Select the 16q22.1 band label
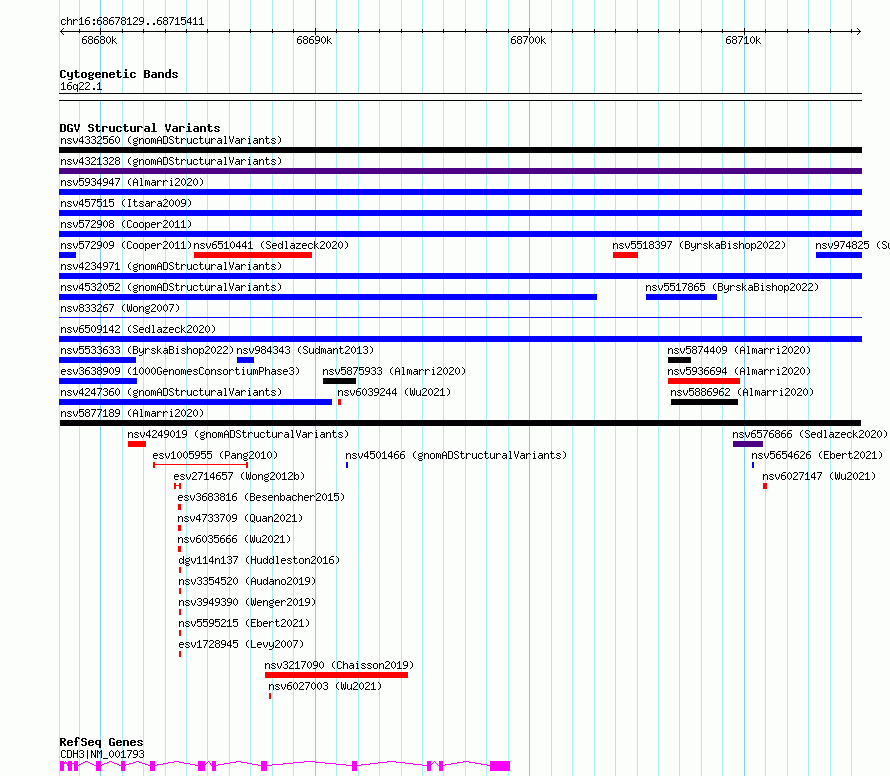Screen dimensions: 890x776 click(x=81, y=86)
